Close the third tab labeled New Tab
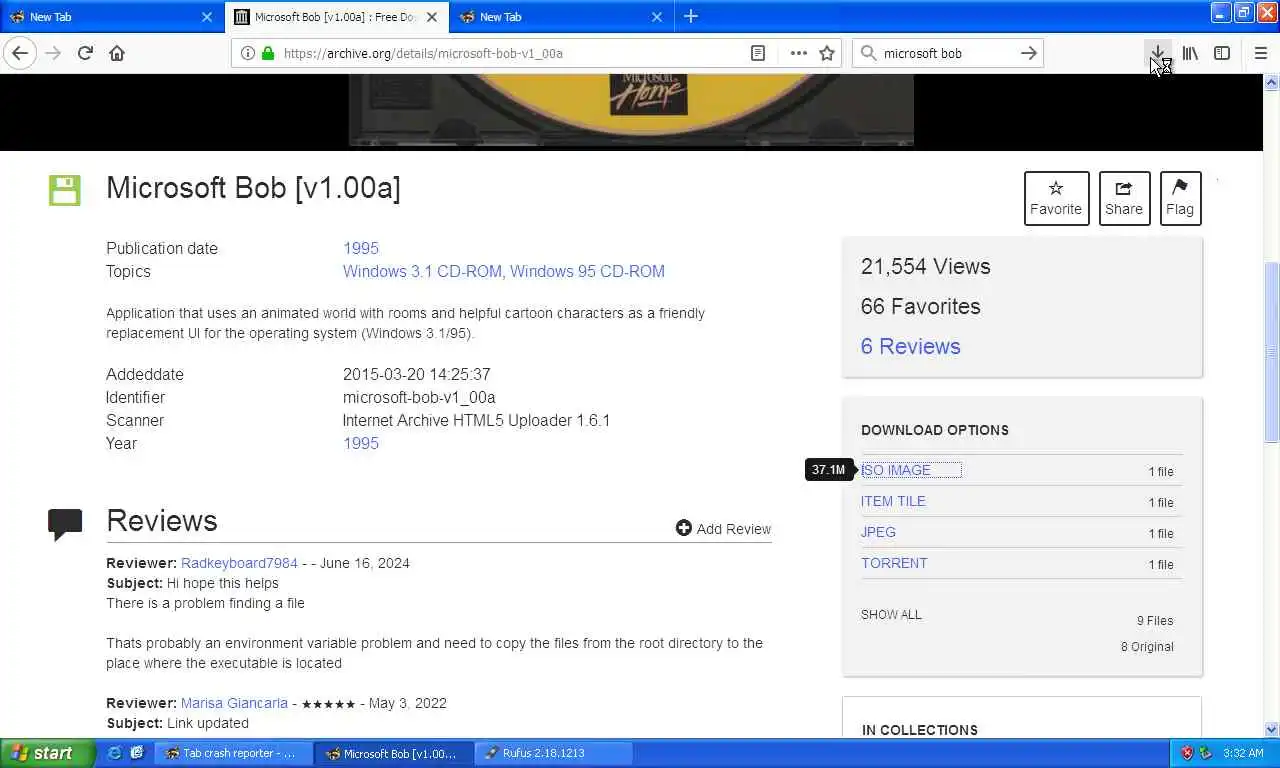This screenshot has height=768, width=1280. click(x=657, y=17)
